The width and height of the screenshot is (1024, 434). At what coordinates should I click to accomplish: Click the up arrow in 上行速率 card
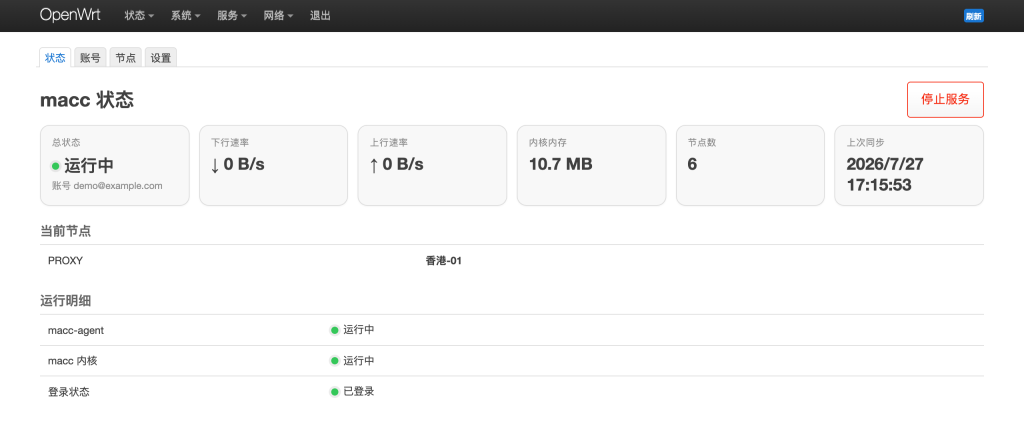pyautogui.click(x=374, y=165)
